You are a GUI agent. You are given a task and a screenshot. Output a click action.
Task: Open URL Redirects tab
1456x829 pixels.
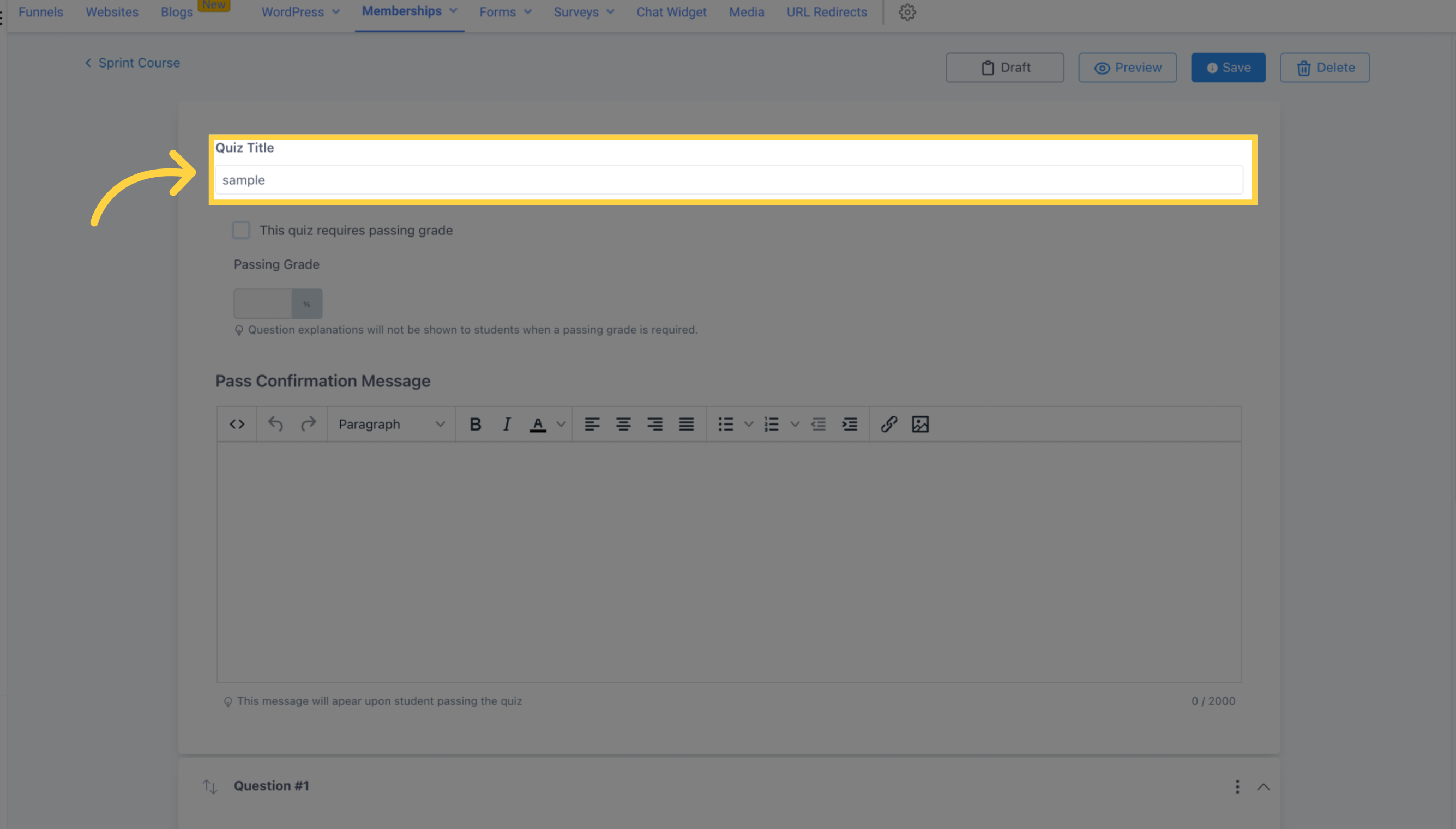[x=827, y=12]
